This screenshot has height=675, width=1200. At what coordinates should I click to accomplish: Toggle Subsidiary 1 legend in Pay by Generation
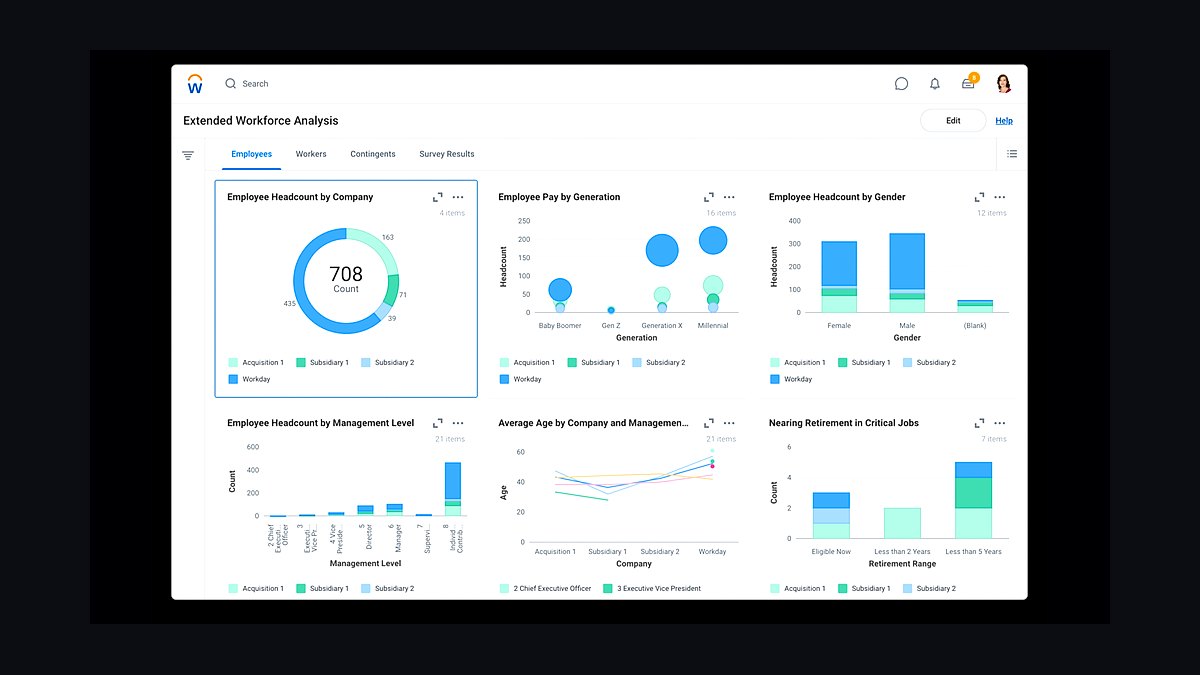click(594, 362)
